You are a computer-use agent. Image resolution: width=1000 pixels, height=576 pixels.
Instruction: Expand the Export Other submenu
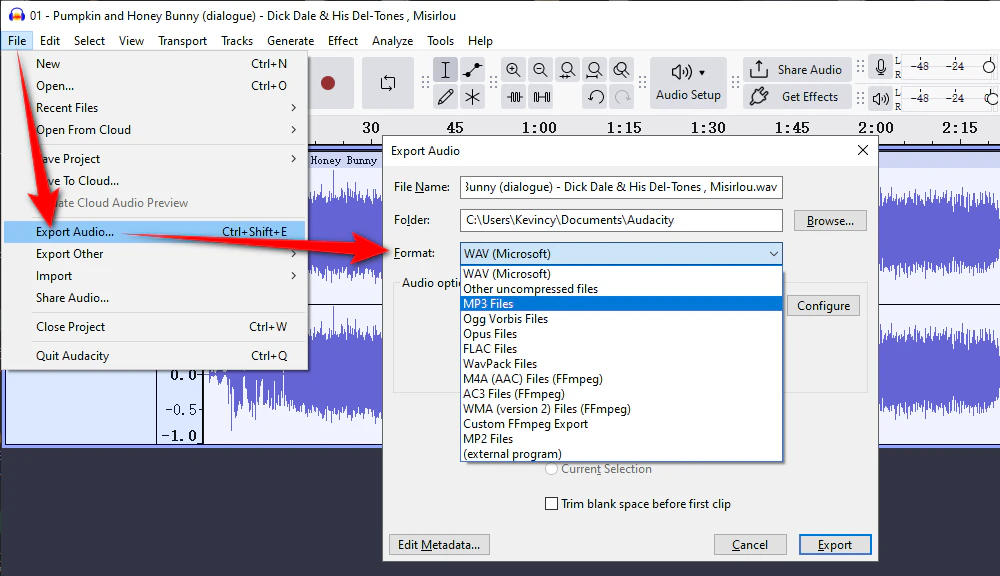click(x=154, y=254)
